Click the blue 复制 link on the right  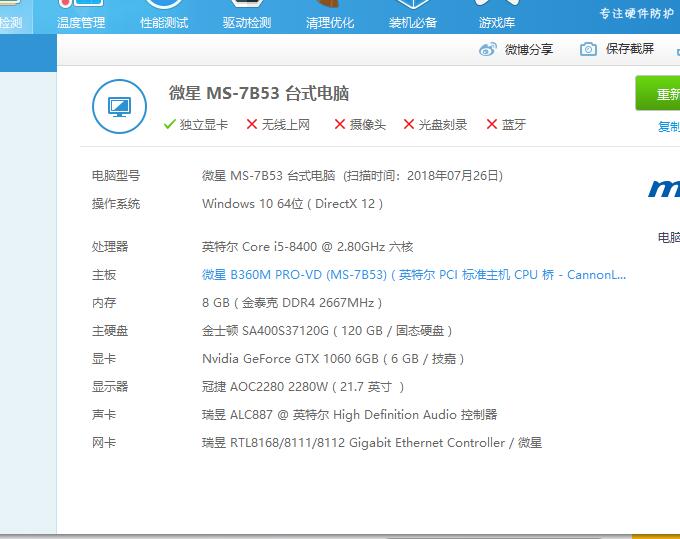coord(668,127)
